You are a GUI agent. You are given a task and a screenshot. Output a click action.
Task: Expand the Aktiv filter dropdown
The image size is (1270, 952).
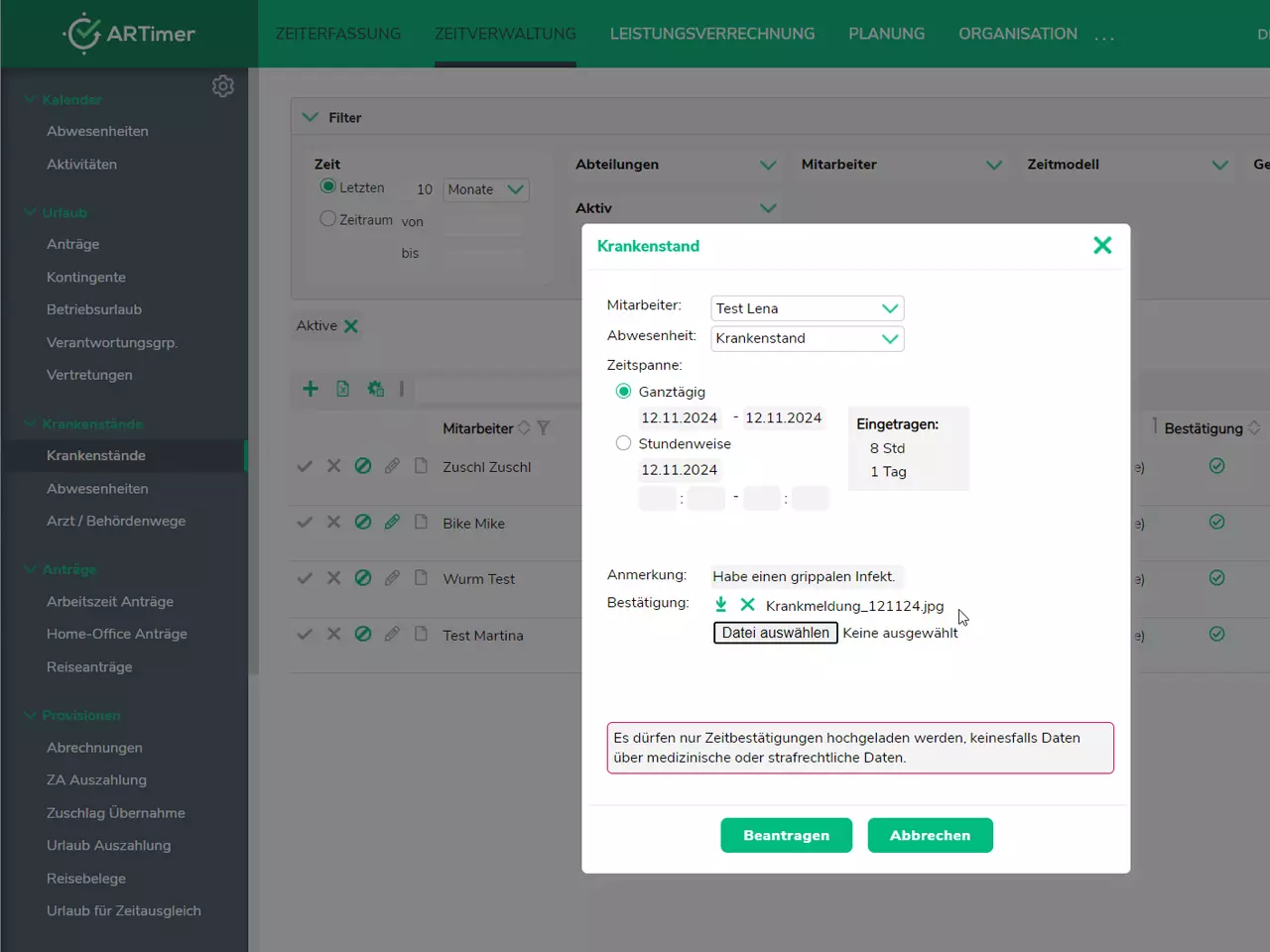[768, 208]
